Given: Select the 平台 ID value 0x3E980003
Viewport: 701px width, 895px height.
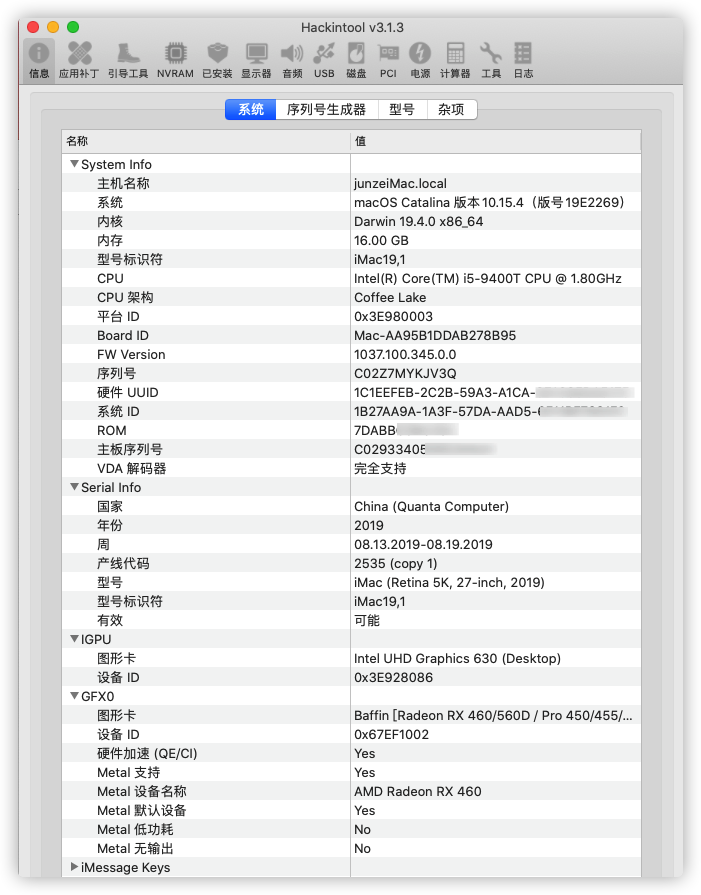Looking at the screenshot, I should click(x=393, y=316).
